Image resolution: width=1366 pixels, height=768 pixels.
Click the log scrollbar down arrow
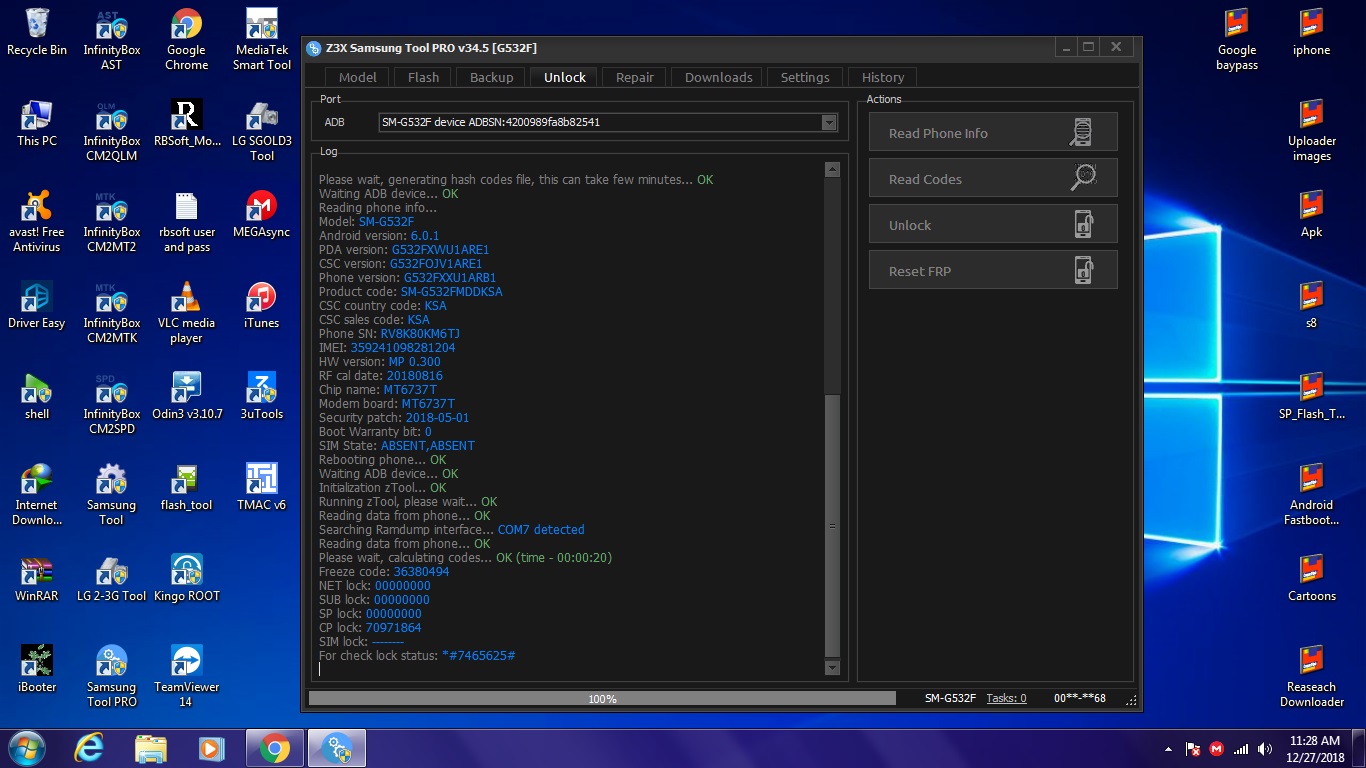tap(832, 667)
